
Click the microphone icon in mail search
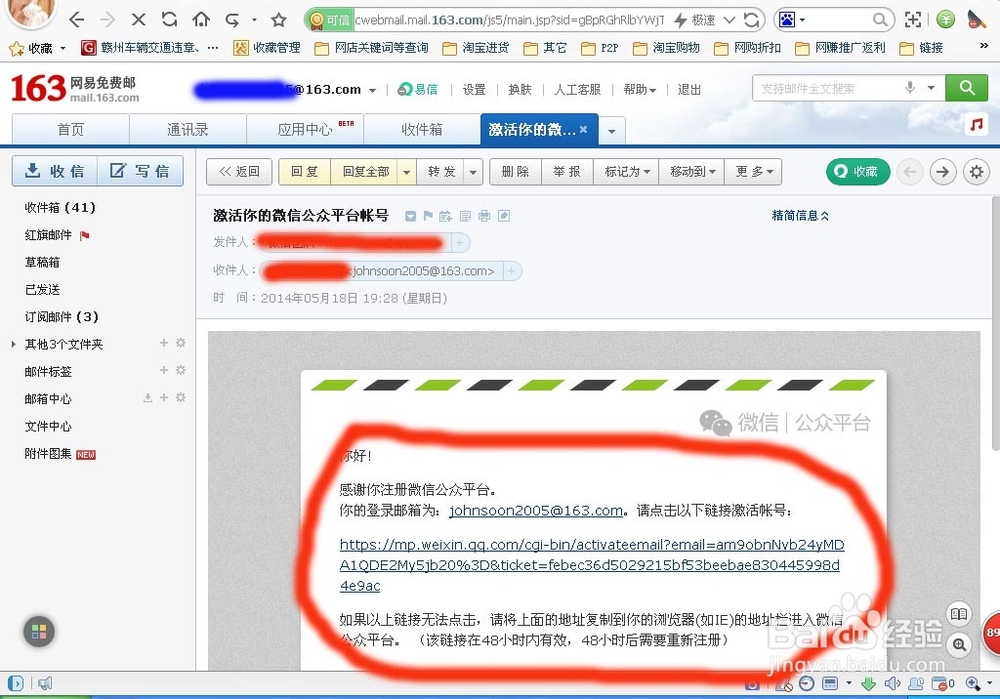coord(910,87)
